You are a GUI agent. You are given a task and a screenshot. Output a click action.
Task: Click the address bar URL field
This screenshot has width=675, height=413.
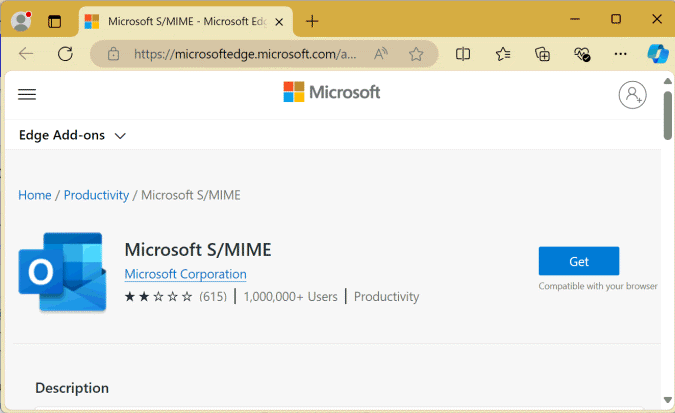(245, 54)
